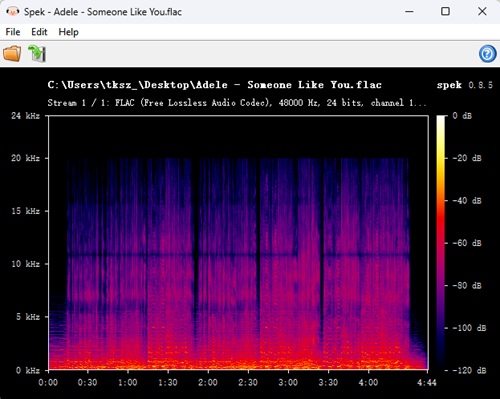Click the 1:30 time label
This screenshot has width=500, height=399.
(168, 382)
